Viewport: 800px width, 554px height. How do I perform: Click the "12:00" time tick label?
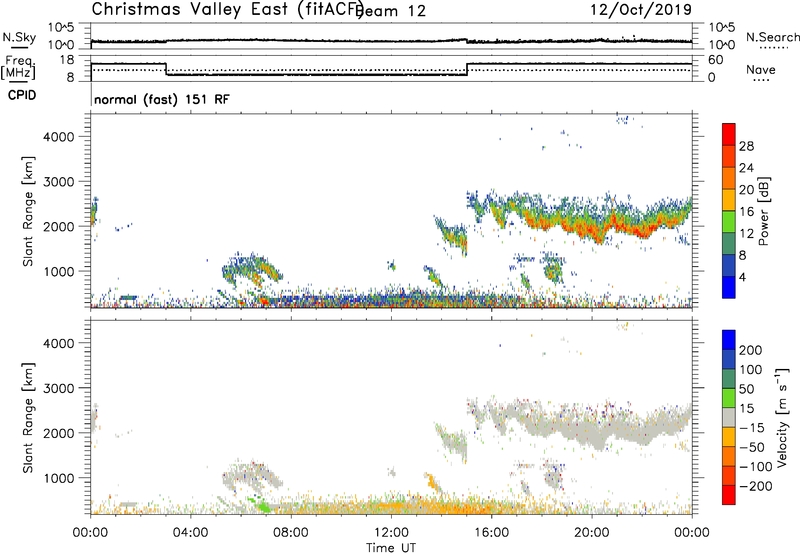(391, 533)
